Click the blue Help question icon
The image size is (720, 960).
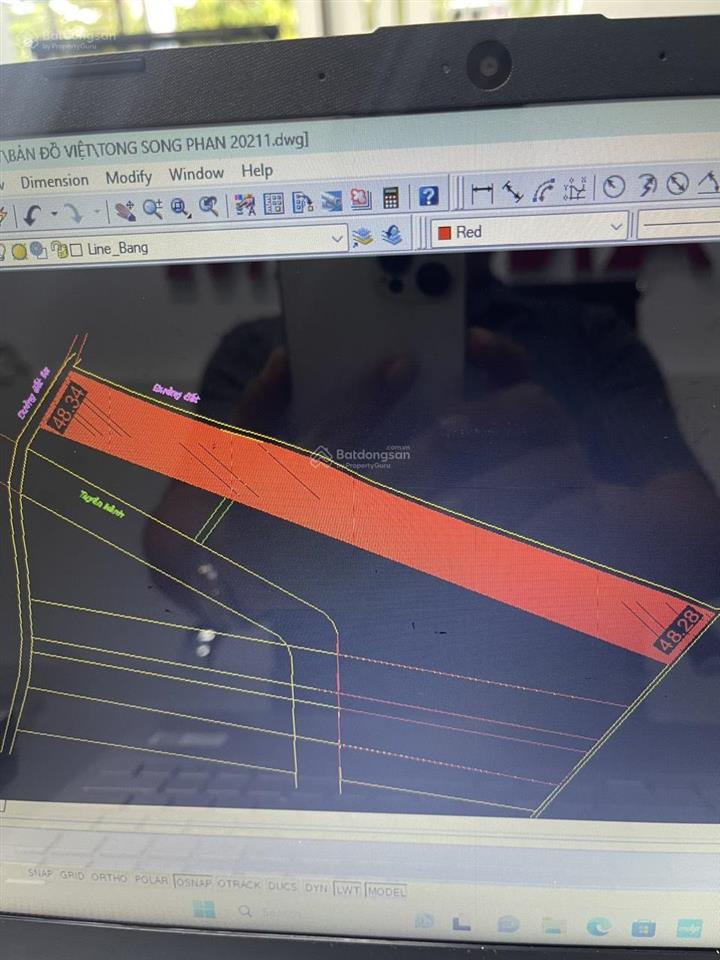(x=429, y=196)
